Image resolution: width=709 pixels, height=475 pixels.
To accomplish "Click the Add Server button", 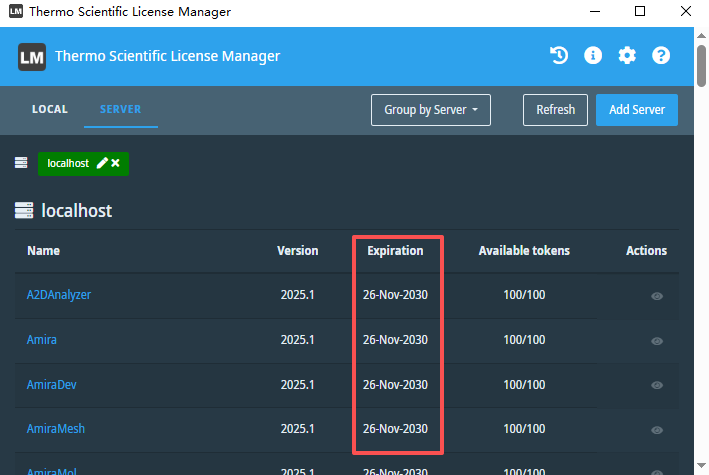I will (637, 110).
